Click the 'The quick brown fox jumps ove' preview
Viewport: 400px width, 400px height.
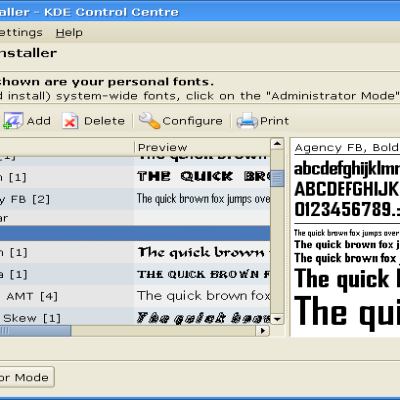203,199
